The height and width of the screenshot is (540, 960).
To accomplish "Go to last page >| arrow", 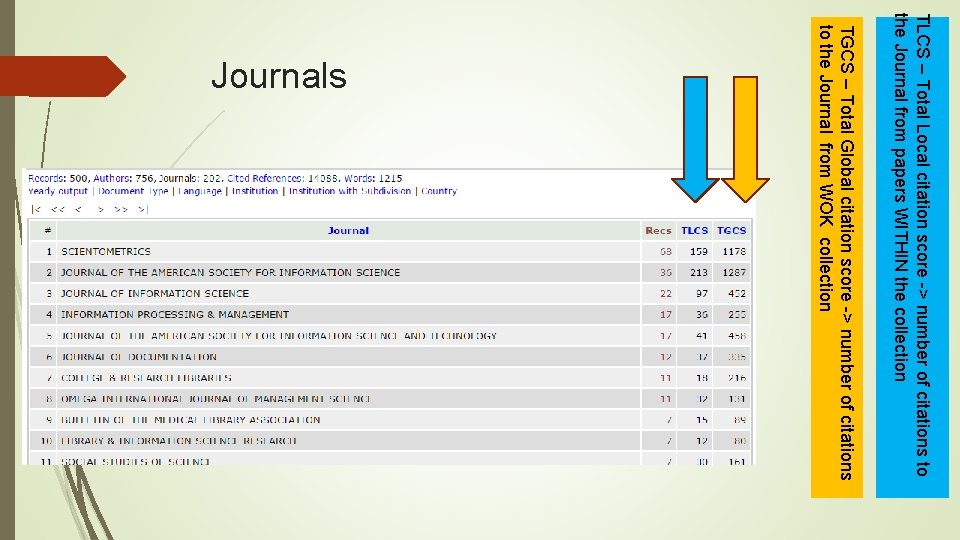I will click(143, 209).
